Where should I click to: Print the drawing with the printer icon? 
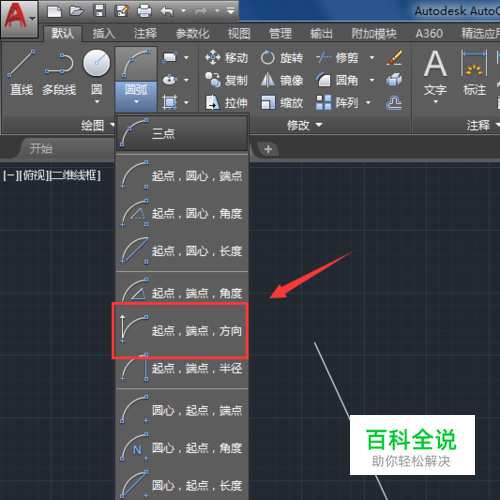point(145,11)
